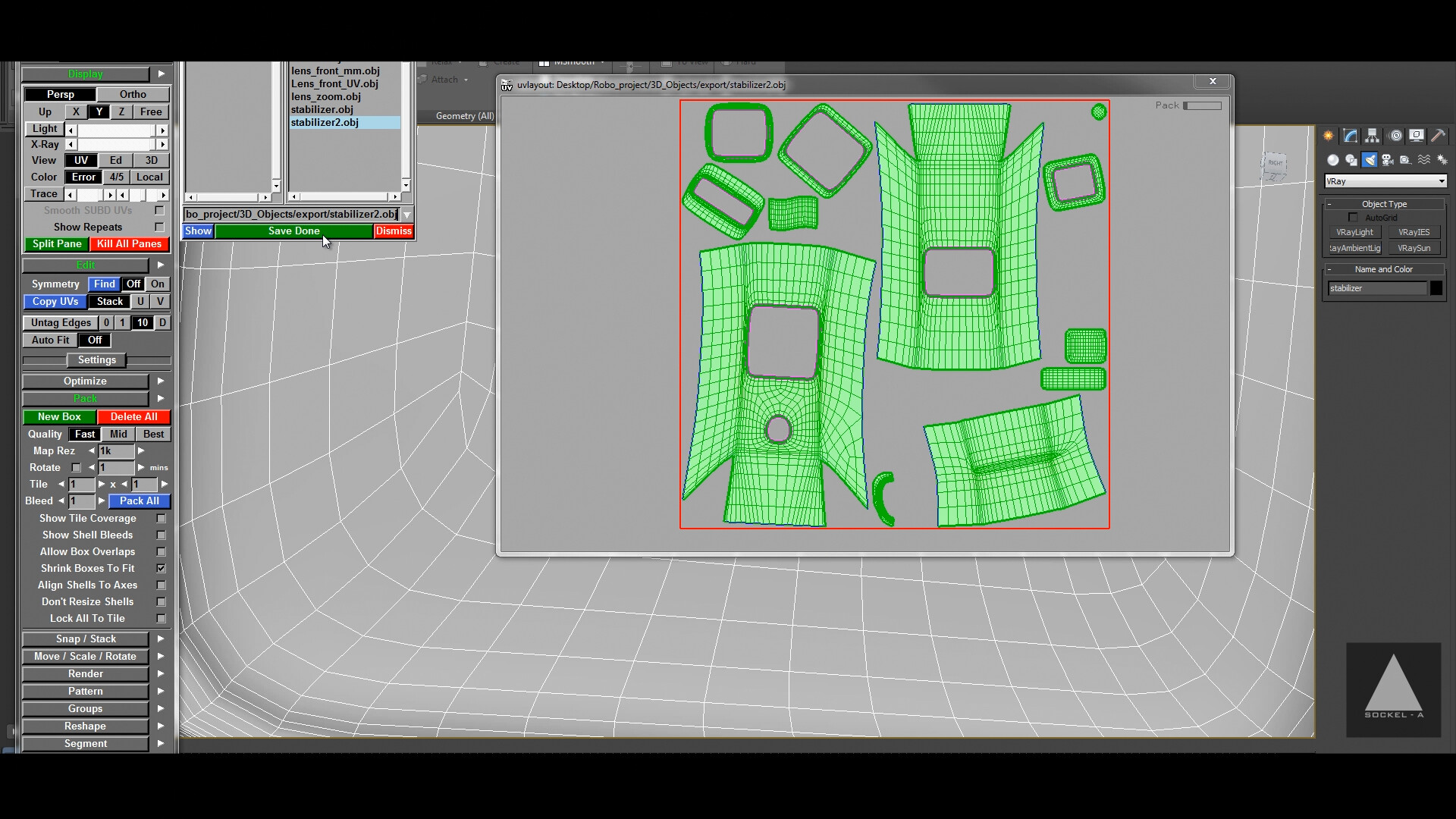Switch to the Modify command panel tab

pyautogui.click(x=1351, y=136)
